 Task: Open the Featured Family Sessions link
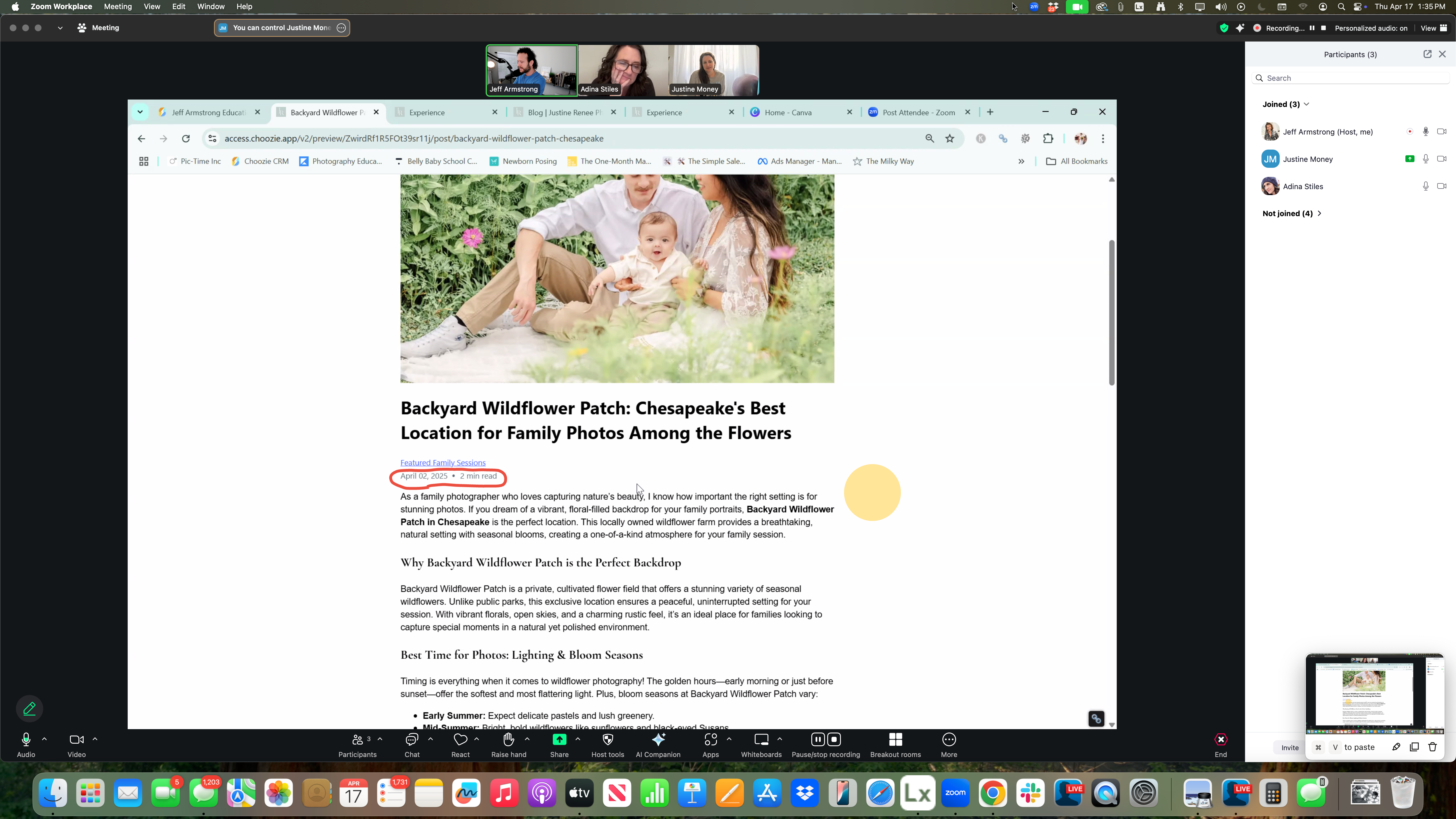[x=442, y=462]
